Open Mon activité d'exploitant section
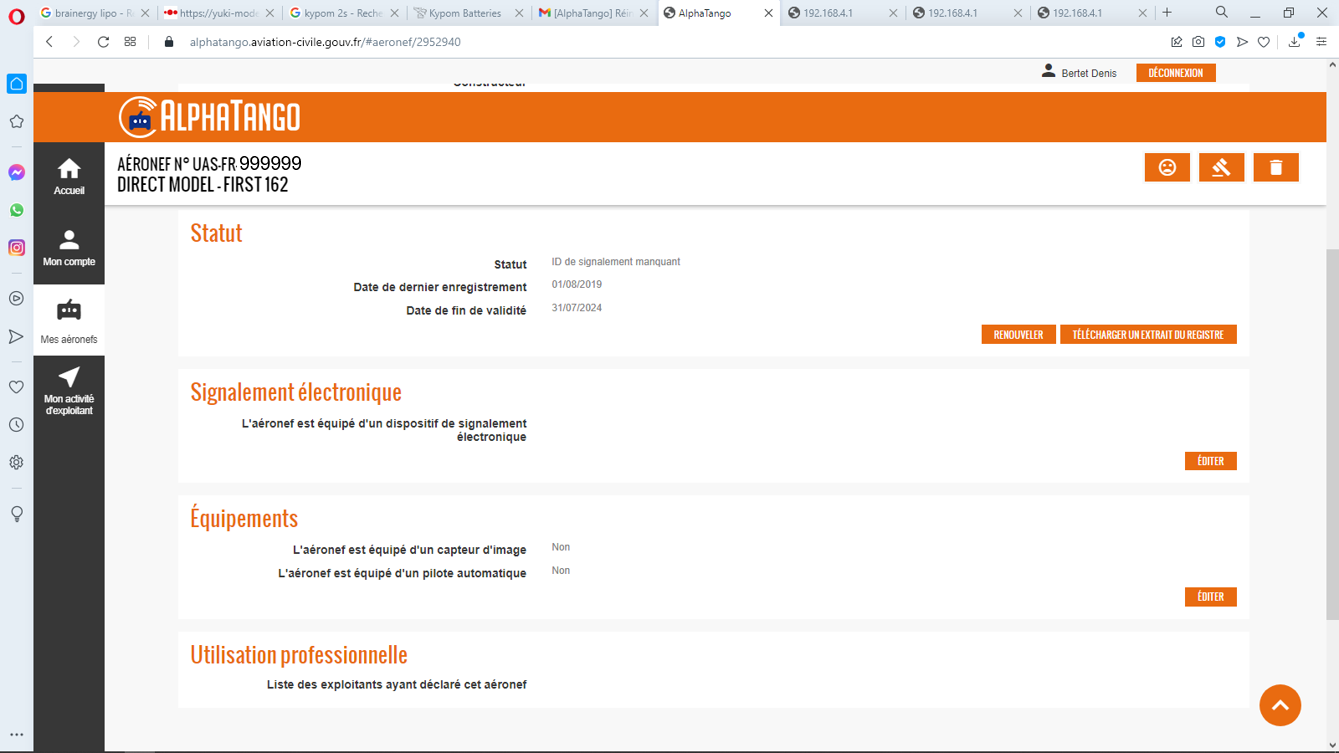Image resolution: width=1339 pixels, height=753 pixels. coord(69,390)
